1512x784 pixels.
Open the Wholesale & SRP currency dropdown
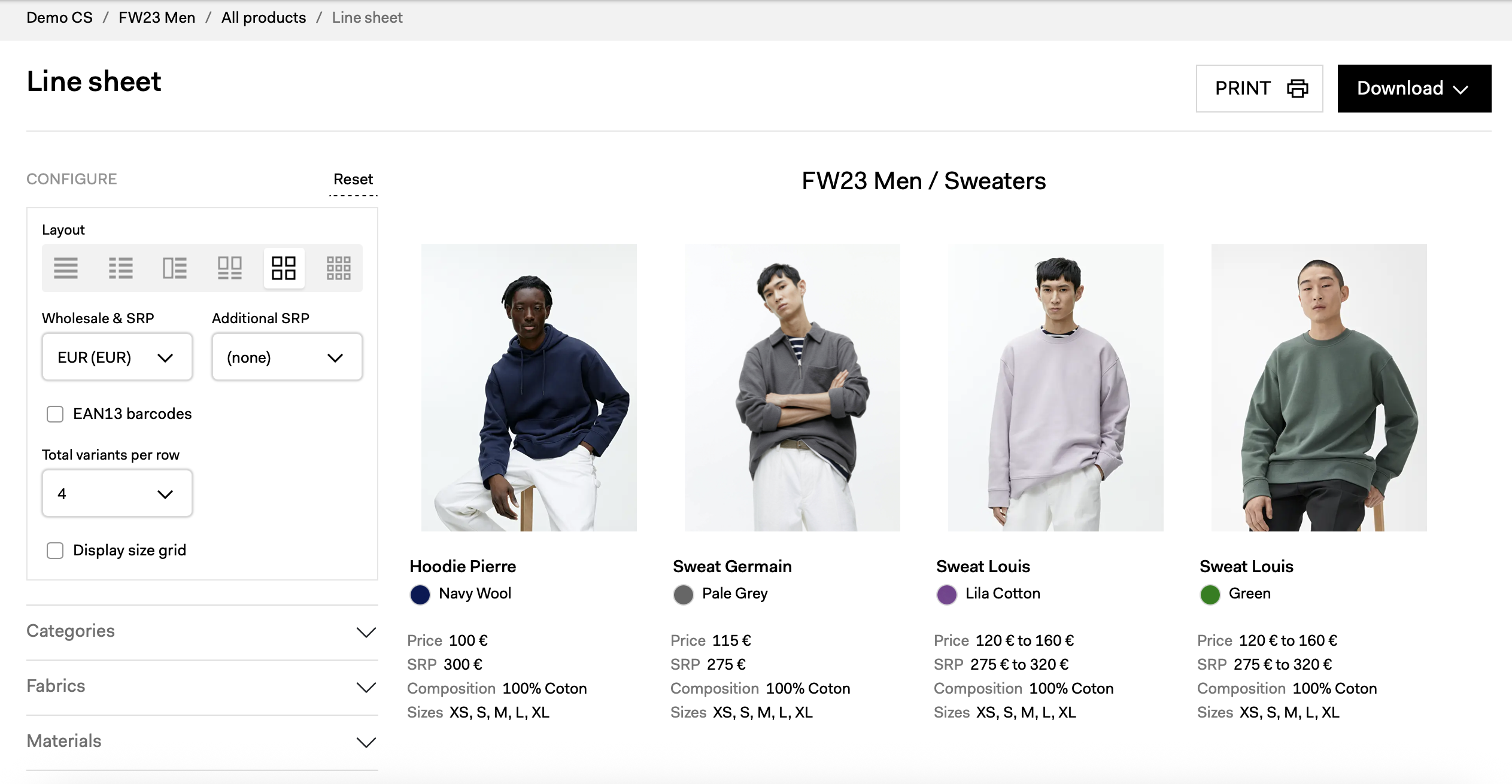click(x=117, y=357)
